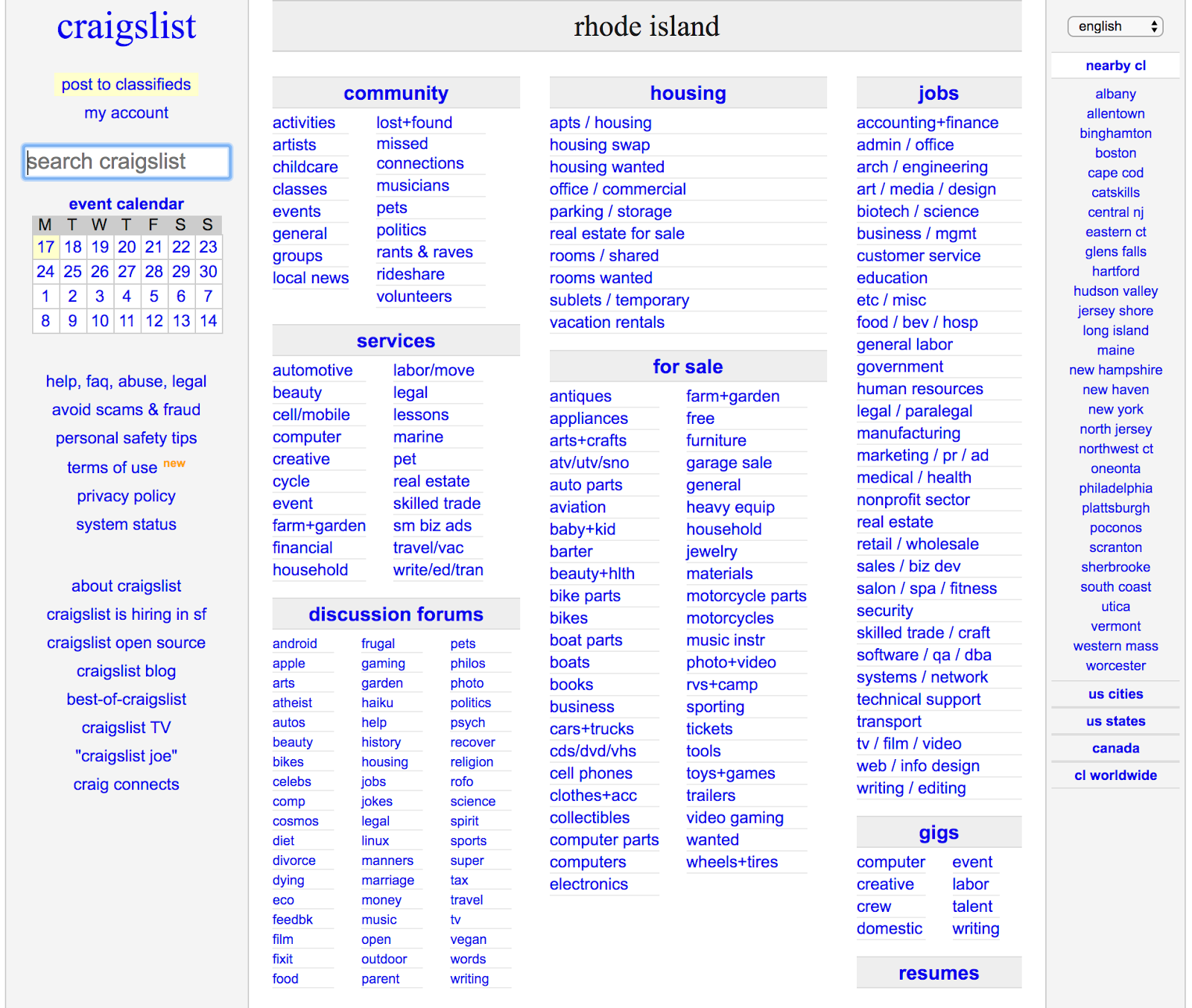Visit cape cod craigslist
1192x1008 pixels.
[x=1115, y=173]
